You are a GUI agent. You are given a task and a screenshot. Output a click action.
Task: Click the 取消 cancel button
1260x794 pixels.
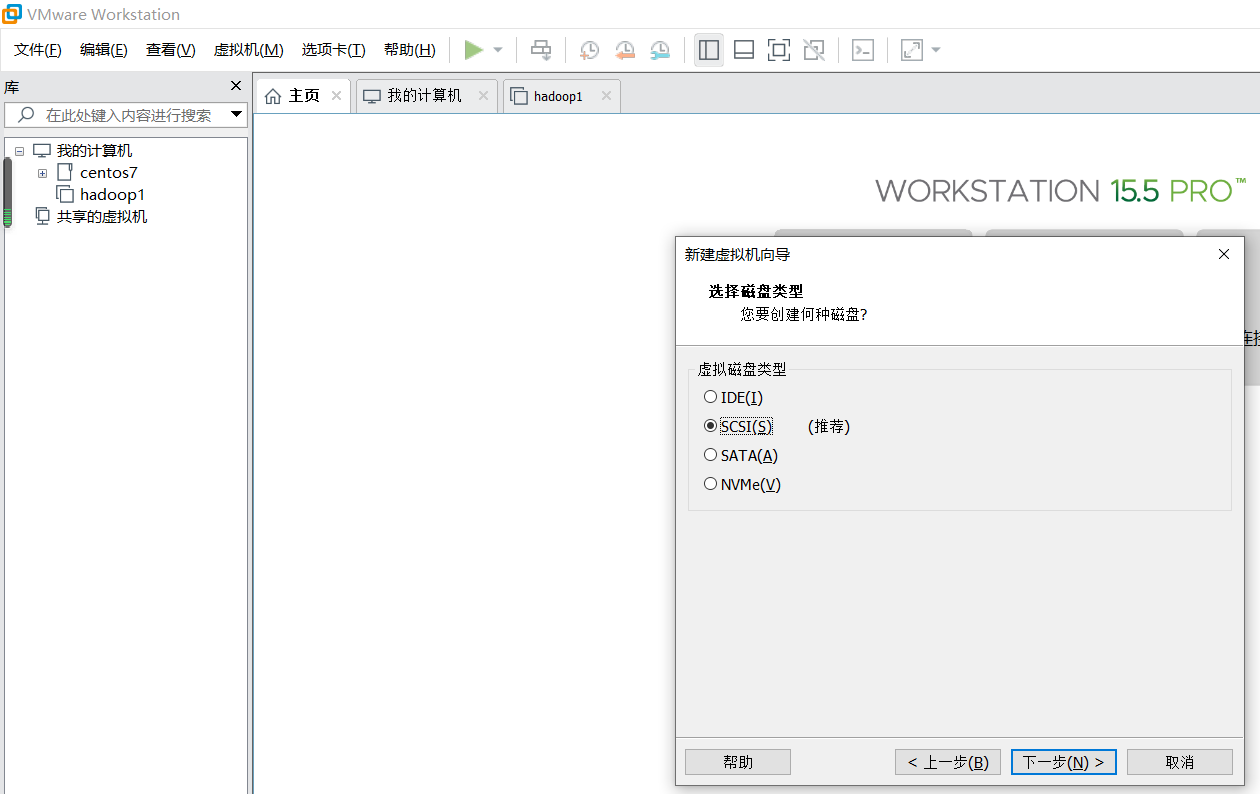point(1180,762)
